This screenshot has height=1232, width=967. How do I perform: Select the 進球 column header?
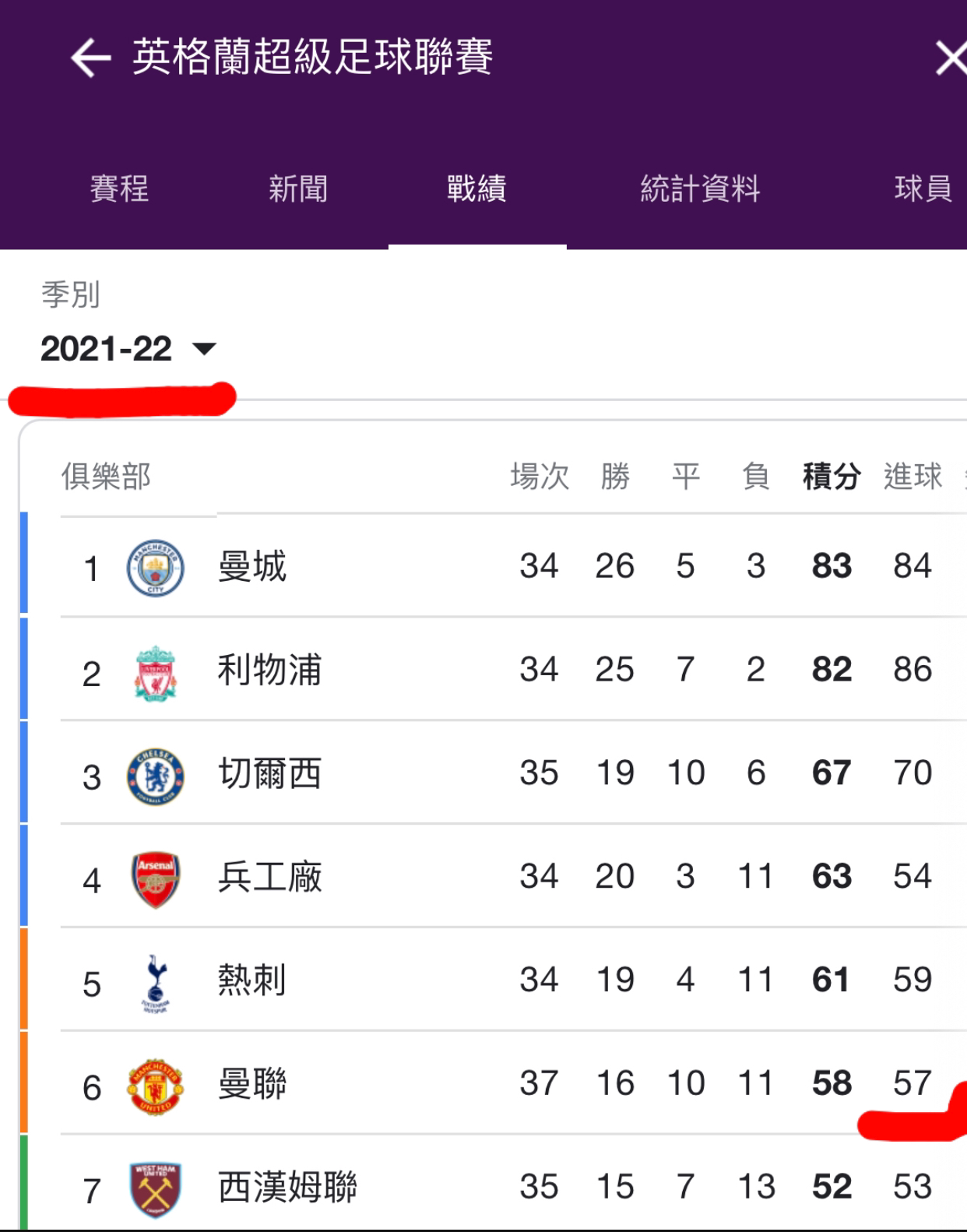[x=912, y=476]
